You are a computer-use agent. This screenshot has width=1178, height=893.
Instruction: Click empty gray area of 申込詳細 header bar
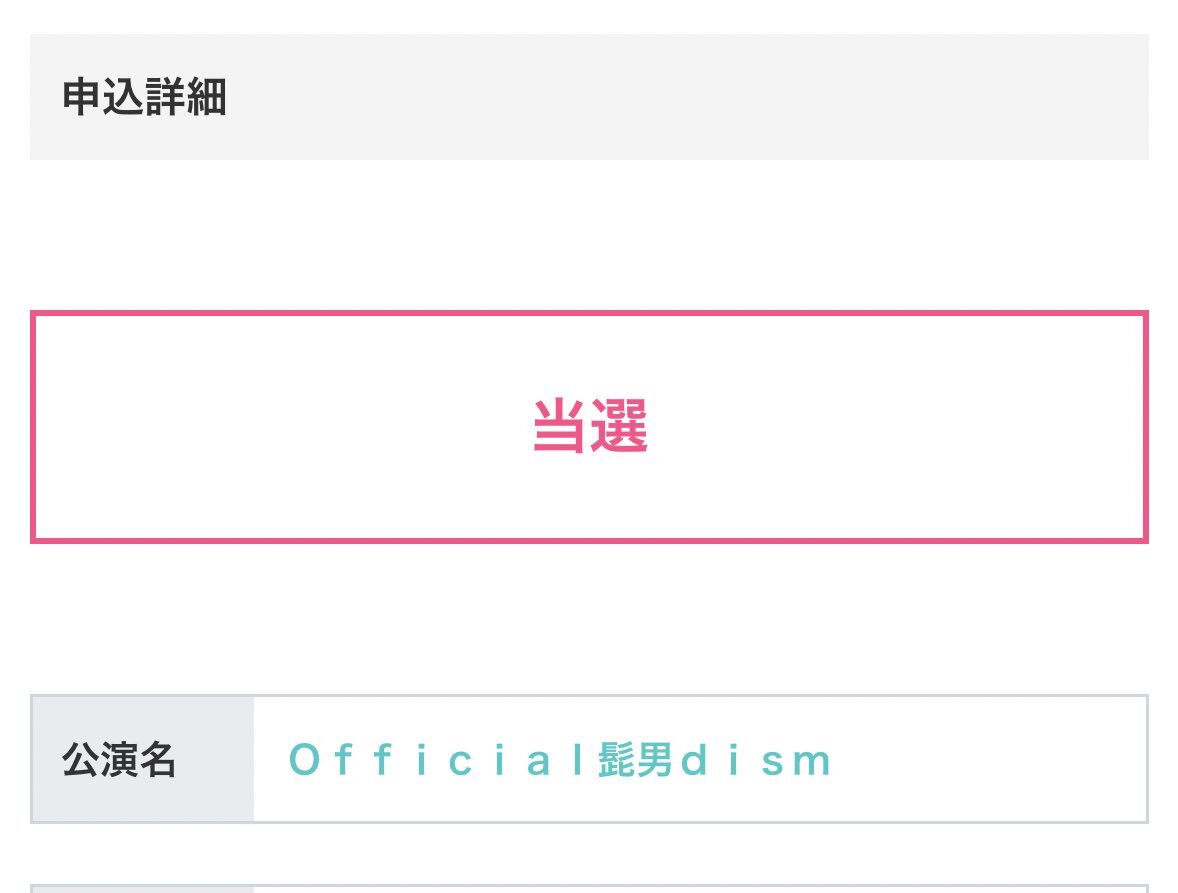pos(700,98)
